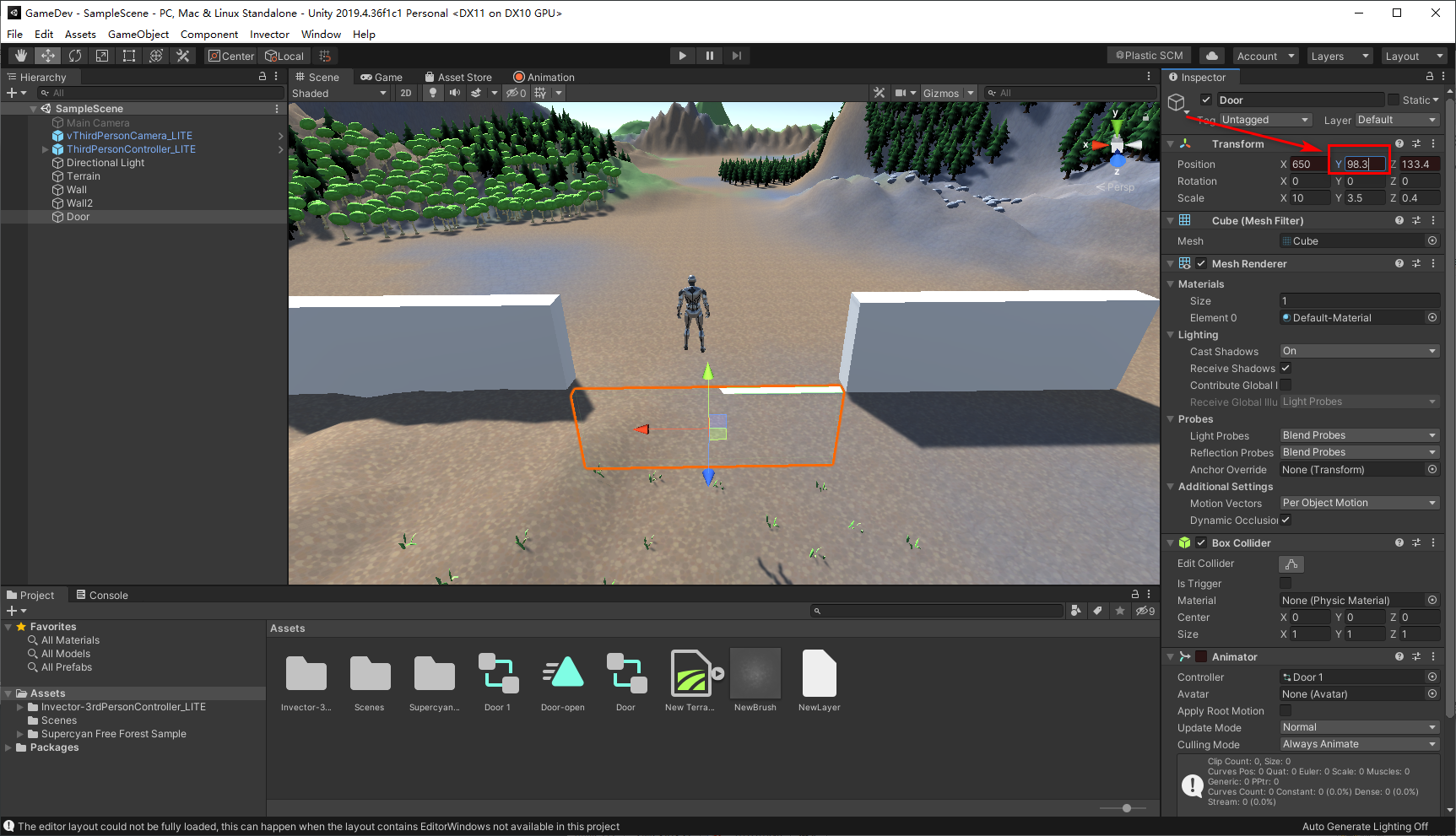
Task: Open Light Probes dropdown
Action: [x=1359, y=436]
